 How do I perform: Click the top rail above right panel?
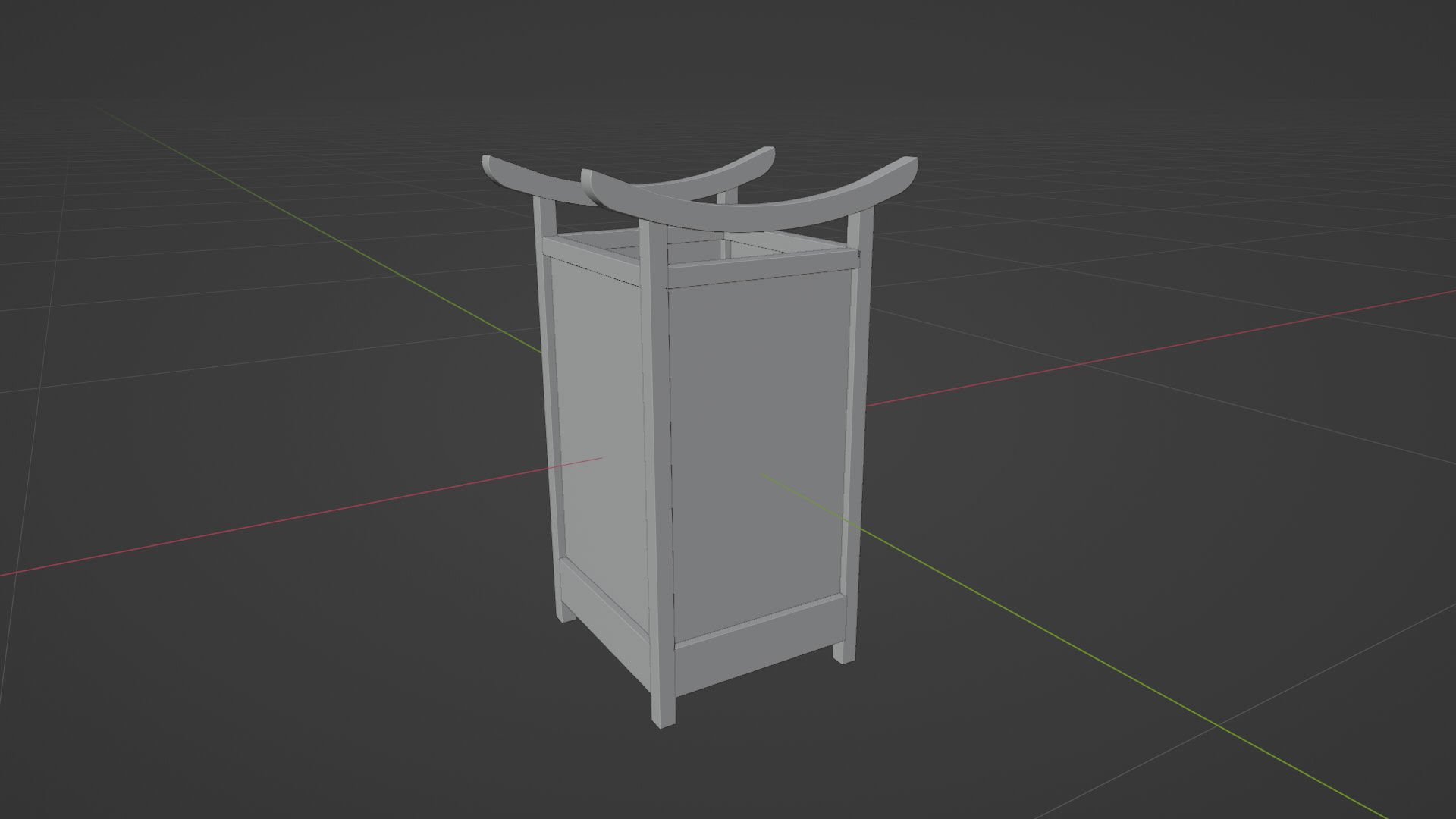758,269
